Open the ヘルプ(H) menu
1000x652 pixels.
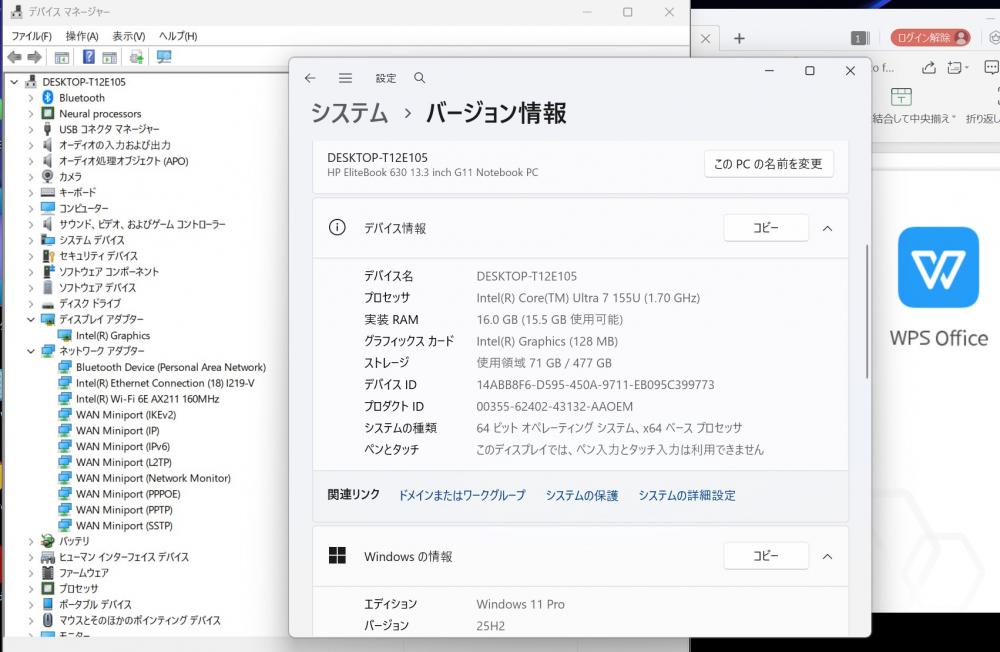click(x=177, y=36)
